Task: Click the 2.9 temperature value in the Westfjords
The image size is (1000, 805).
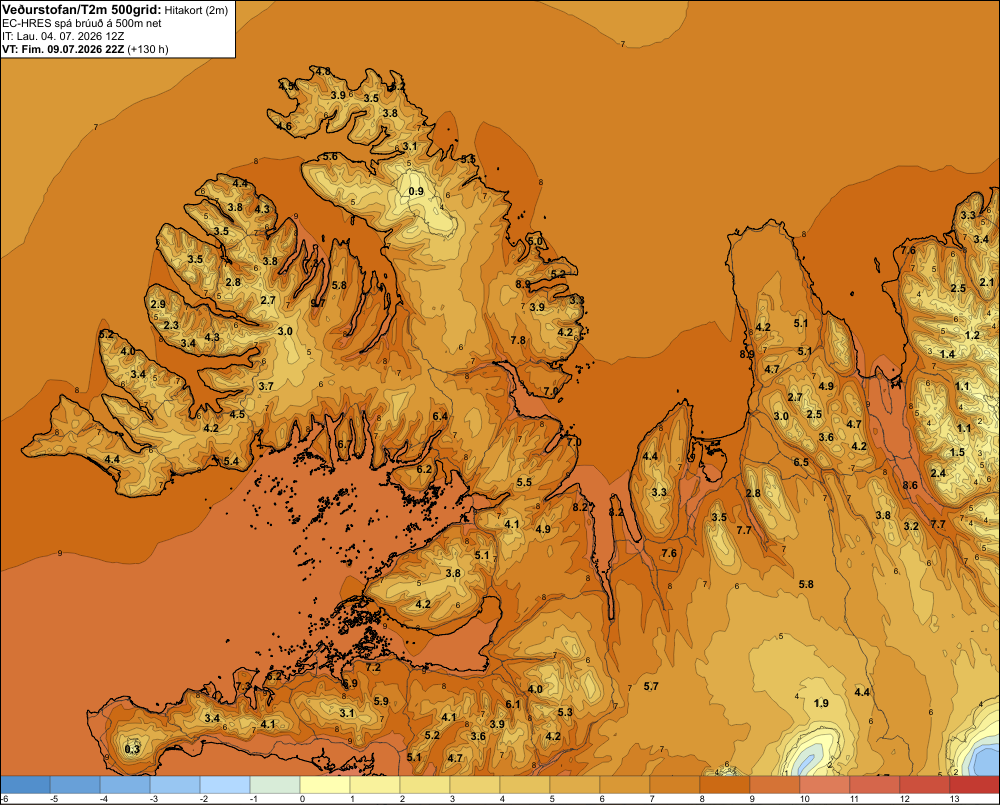Action: click(158, 304)
